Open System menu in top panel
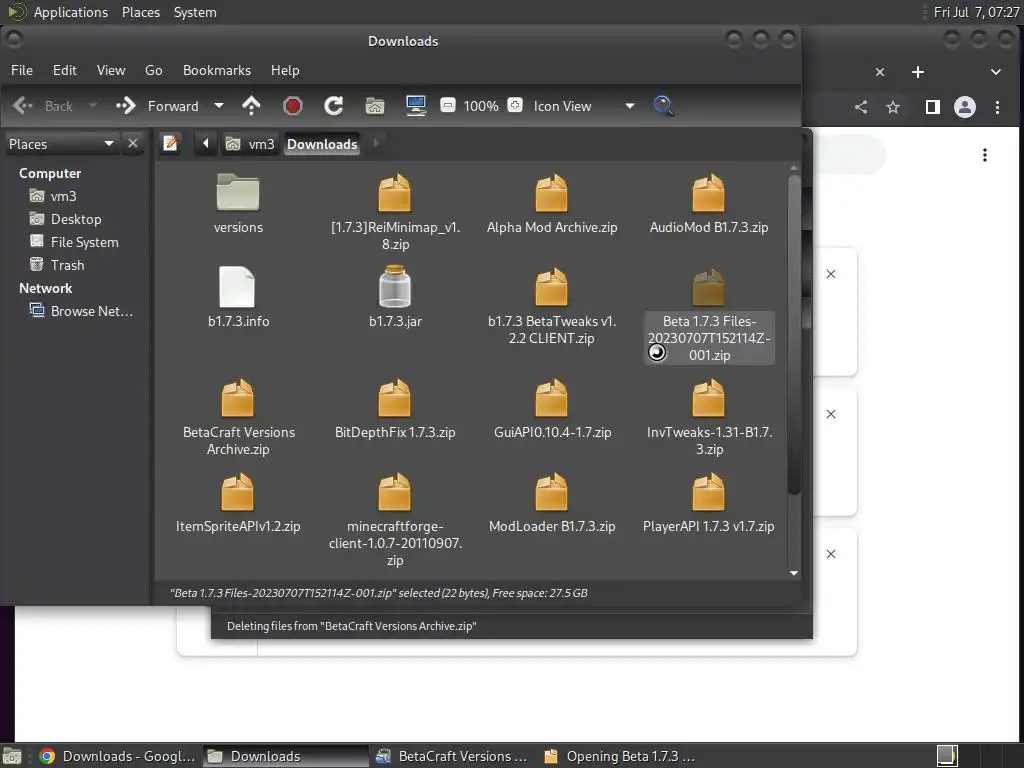 click(x=195, y=12)
